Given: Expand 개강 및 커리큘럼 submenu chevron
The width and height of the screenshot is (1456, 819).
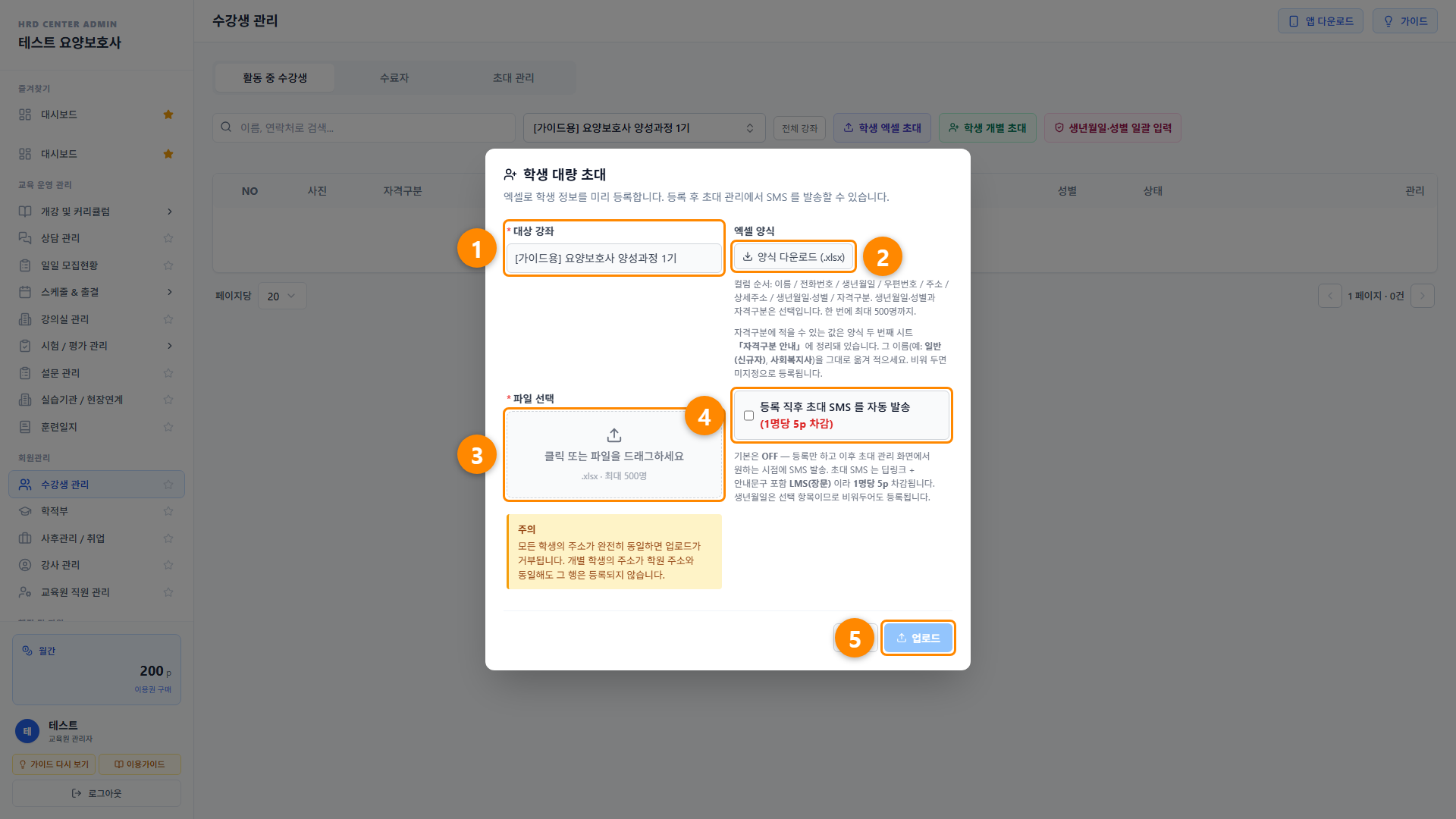Looking at the screenshot, I should 169,212.
